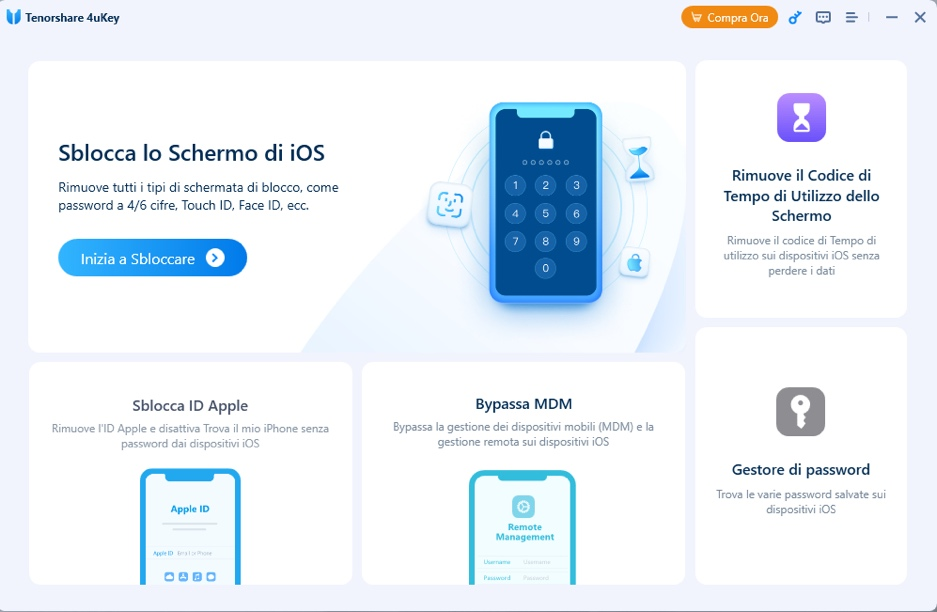This screenshot has height=612, width=937.
Task: Click the purple hourglass Screen Time icon
Action: pos(801,117)
